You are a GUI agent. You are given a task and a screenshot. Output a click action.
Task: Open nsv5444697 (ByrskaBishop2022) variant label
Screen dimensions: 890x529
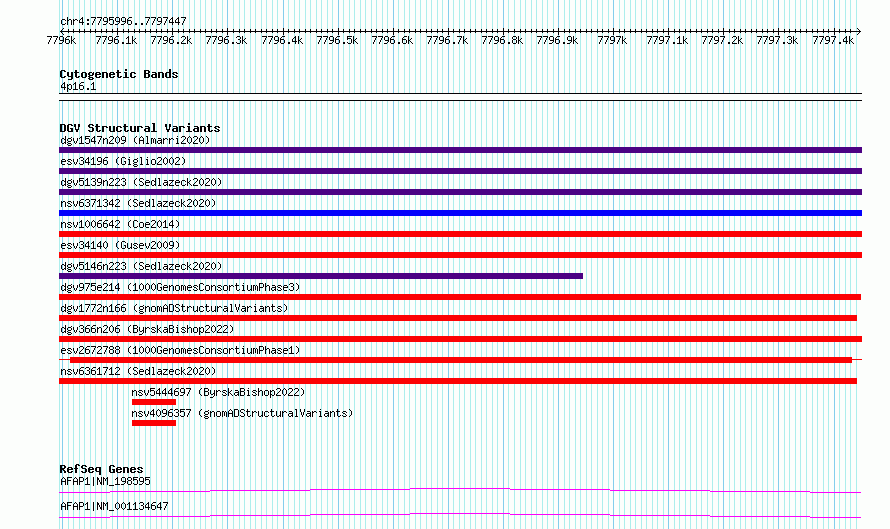(x=218, y=392)
